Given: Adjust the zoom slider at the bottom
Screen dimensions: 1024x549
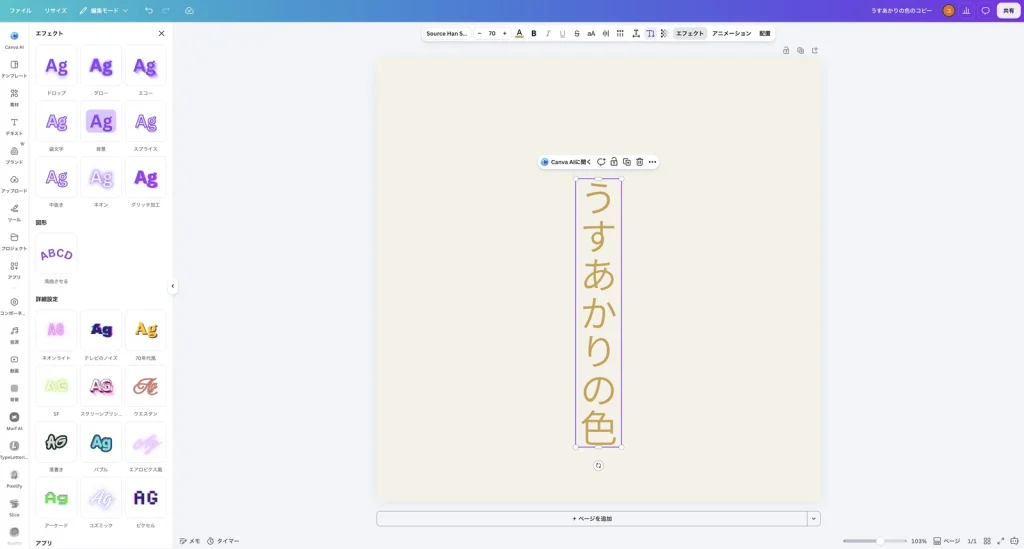Looking at the screenshot, I should coord(874,541).
